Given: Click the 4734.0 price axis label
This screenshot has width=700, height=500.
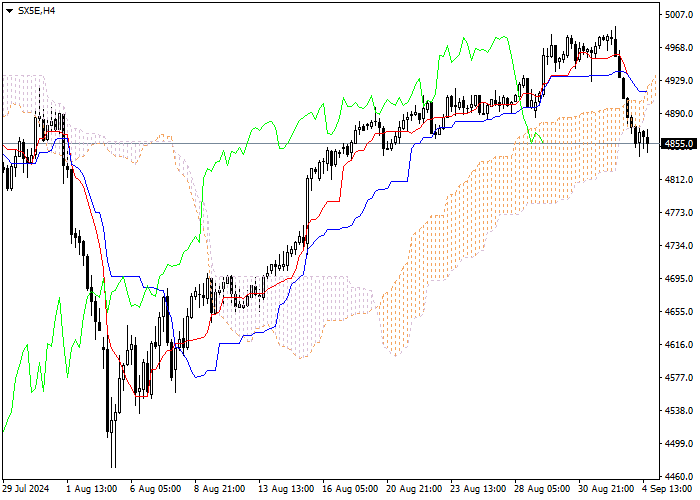Looking at the screenshot, I should click(679, 246).
